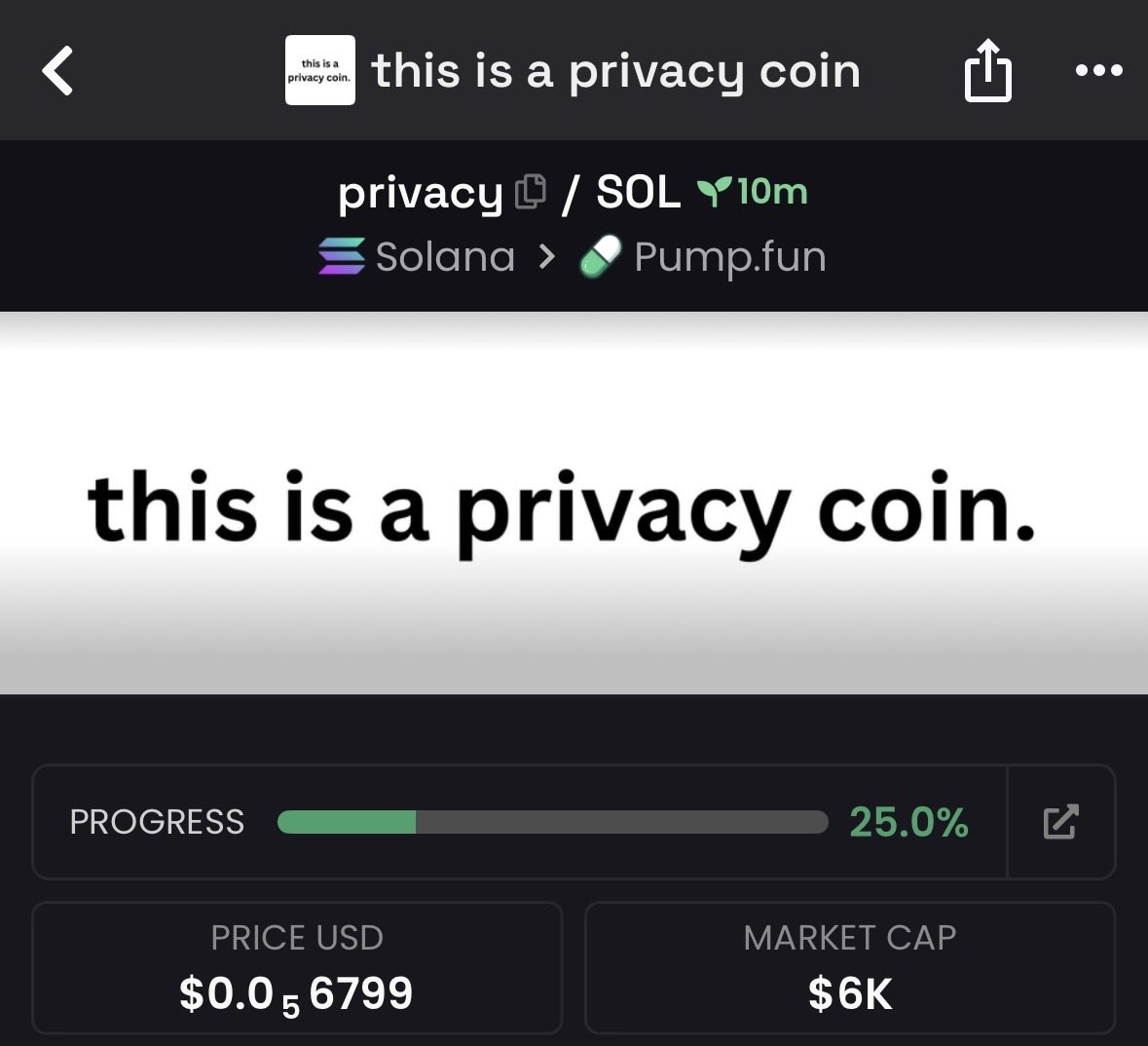Tap the small token logo thumbnail
Screen dimensions: 1148x1046
319,71
